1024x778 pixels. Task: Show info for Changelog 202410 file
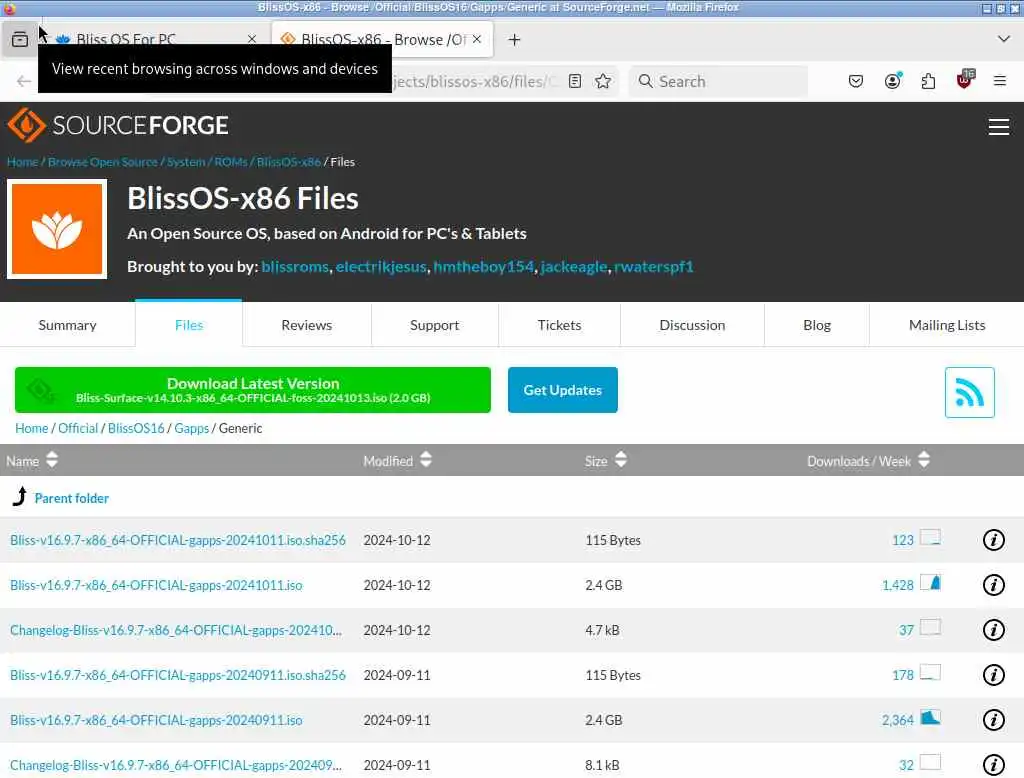coord(993,630)
